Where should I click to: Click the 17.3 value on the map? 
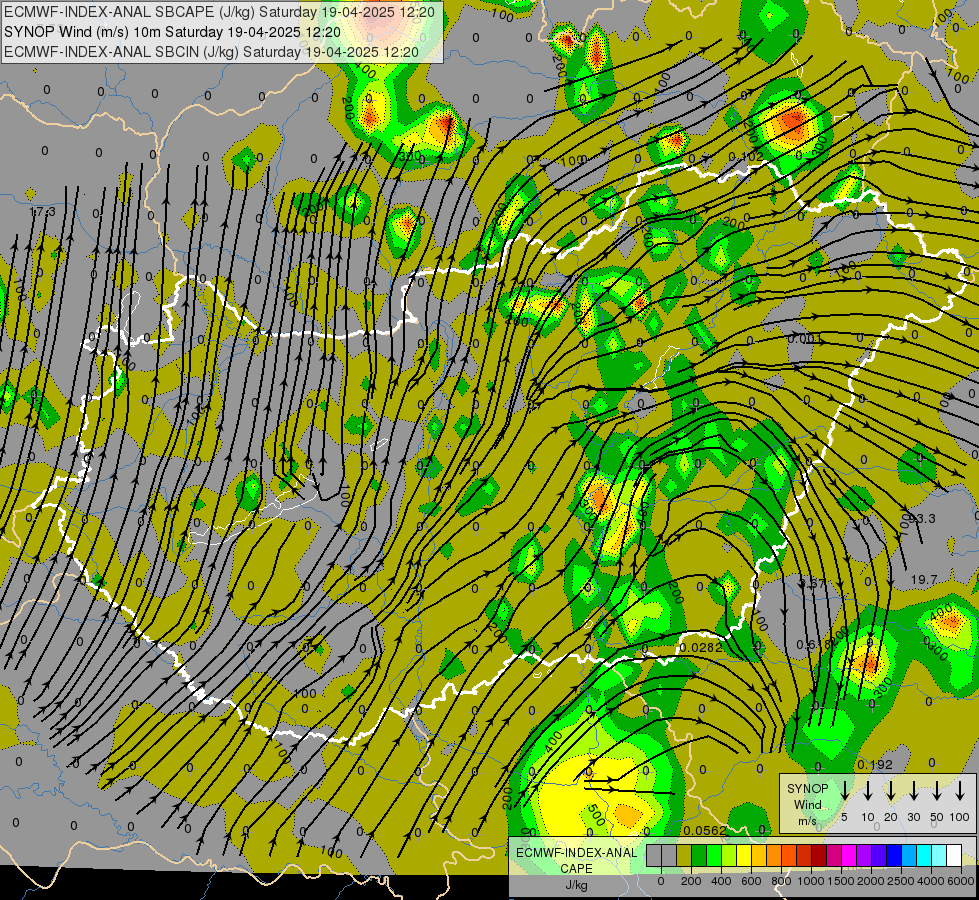pos(42,212)
